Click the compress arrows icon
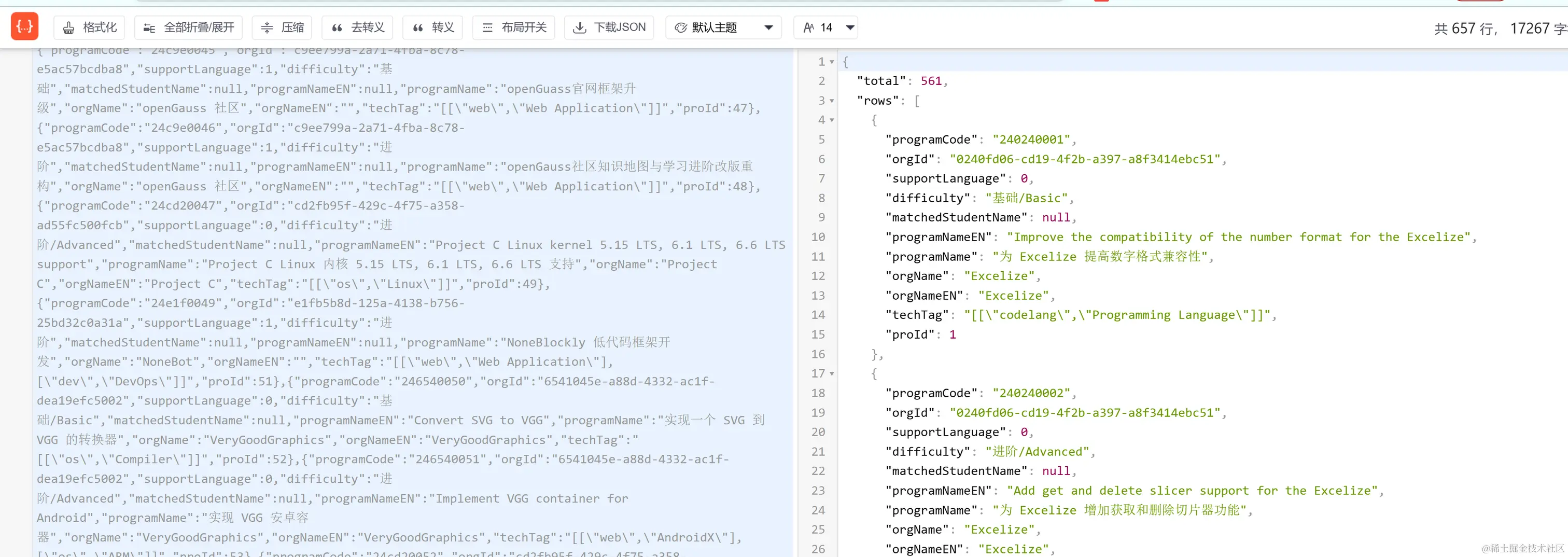Screen dimensions: 1568x557 267,28
